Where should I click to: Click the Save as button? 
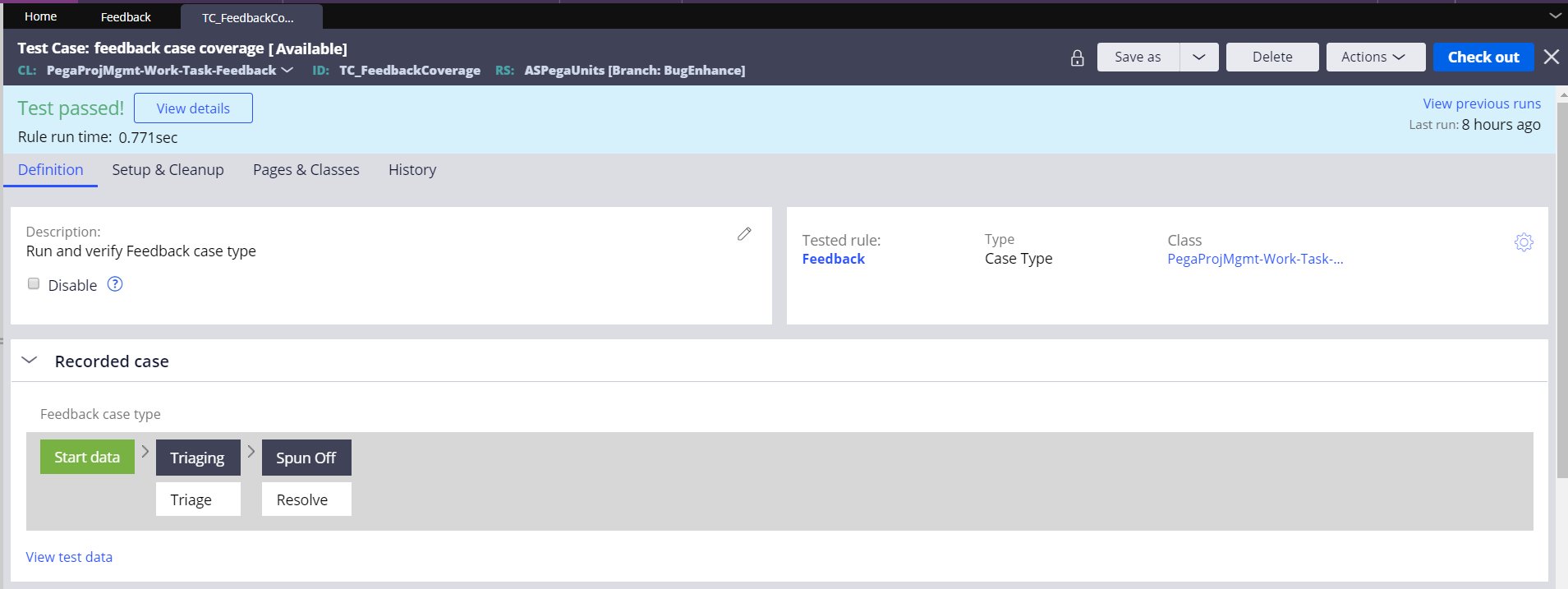pos(1138,57)
